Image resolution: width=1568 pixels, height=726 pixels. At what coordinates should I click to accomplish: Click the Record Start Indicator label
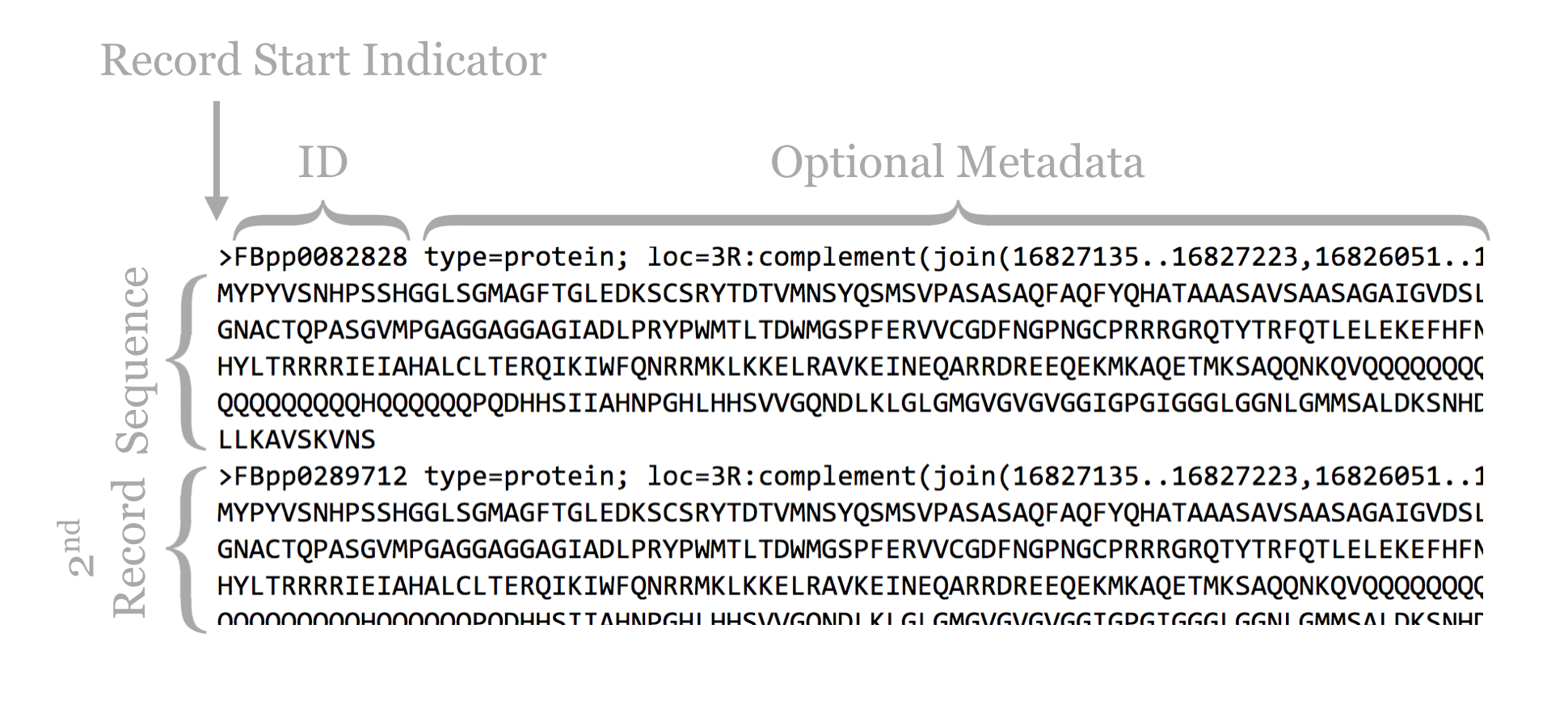(323, 61)
